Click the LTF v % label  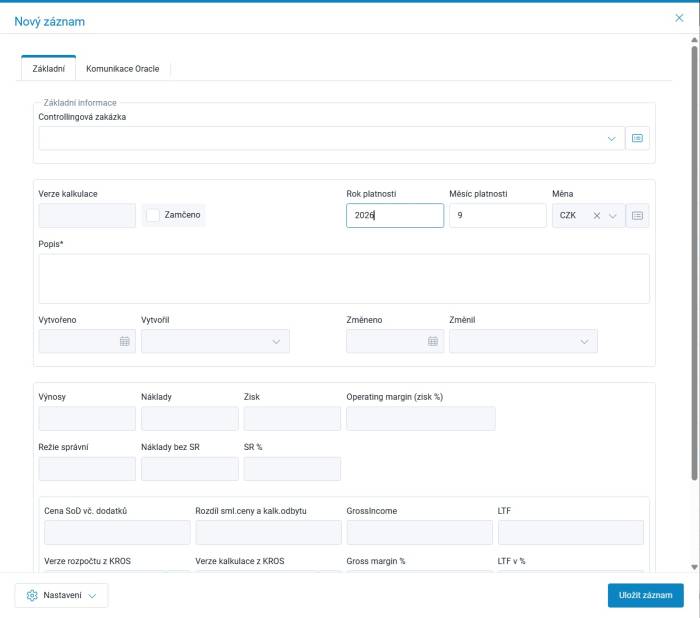512,561
